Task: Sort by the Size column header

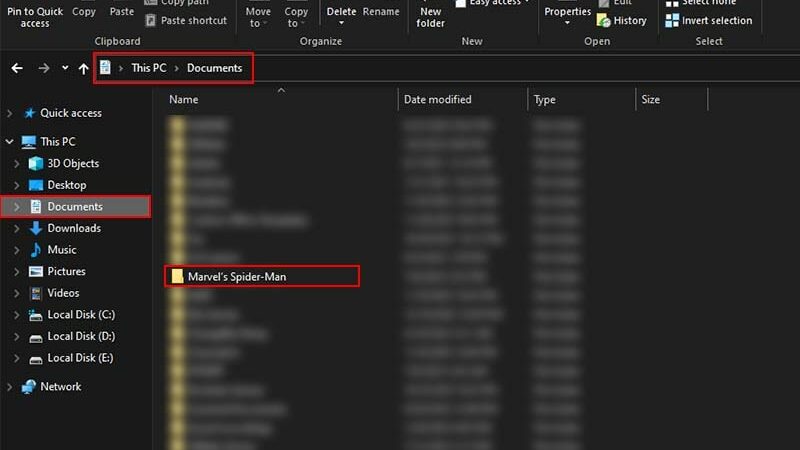Action: (x=651, y=99)
